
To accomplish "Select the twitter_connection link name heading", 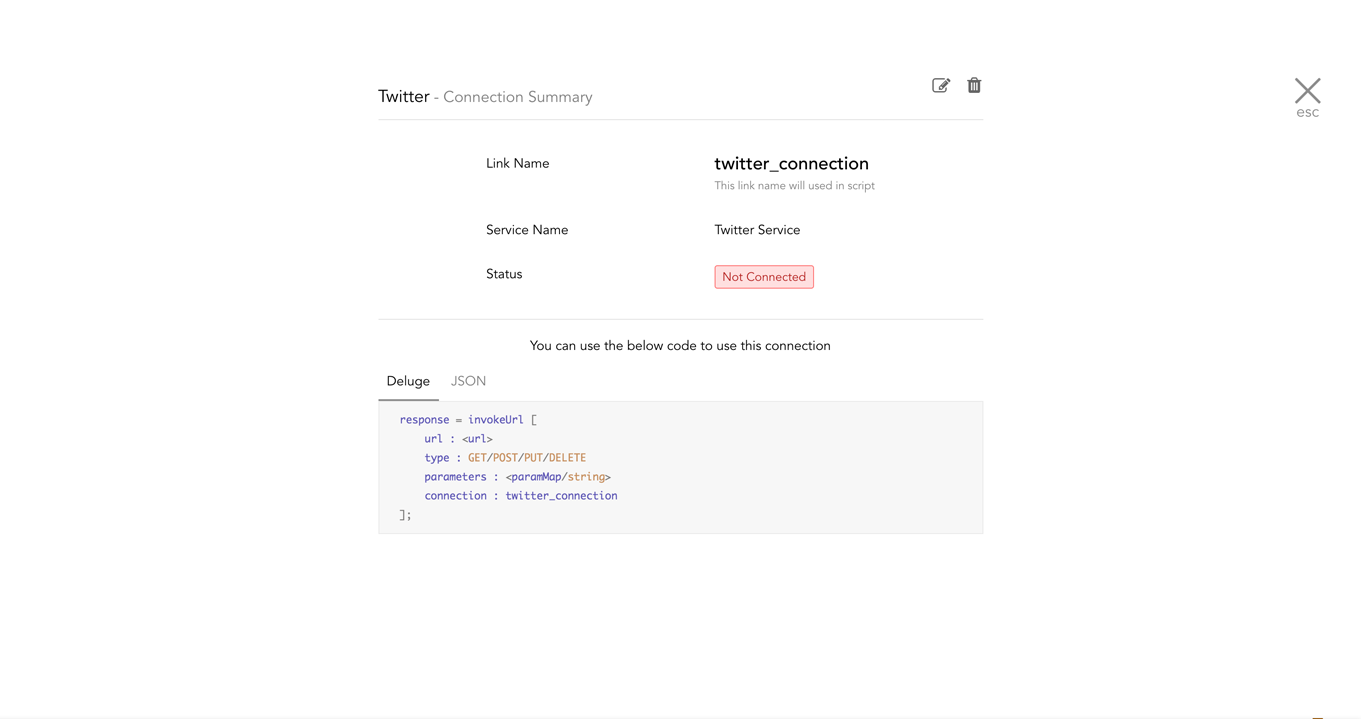I will coord(791,163).
